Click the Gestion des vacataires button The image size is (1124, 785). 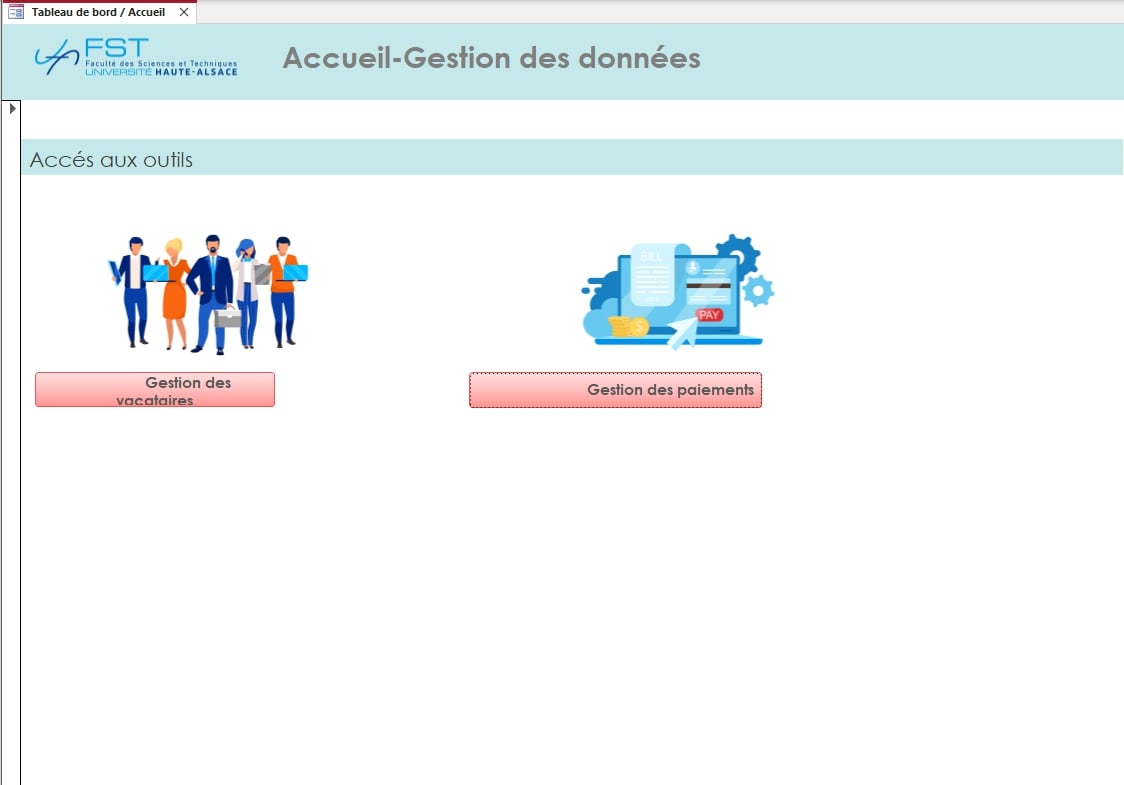coord(155,390)
